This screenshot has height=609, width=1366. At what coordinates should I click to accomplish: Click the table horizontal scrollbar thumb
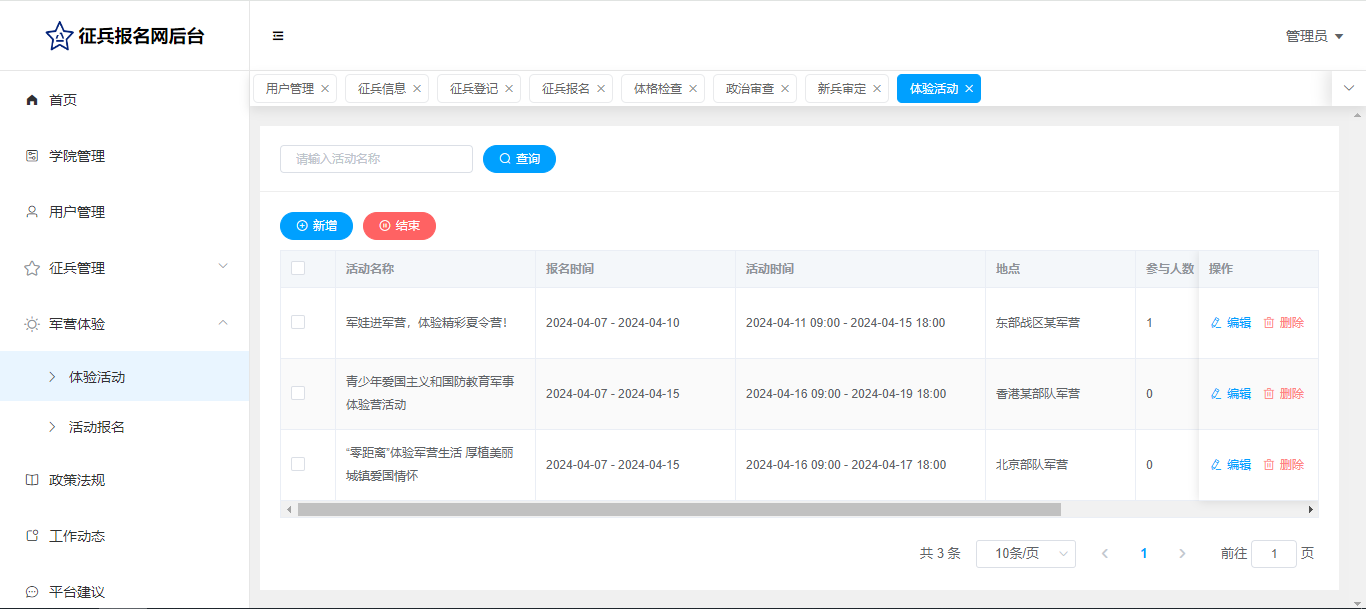(678, 510)
